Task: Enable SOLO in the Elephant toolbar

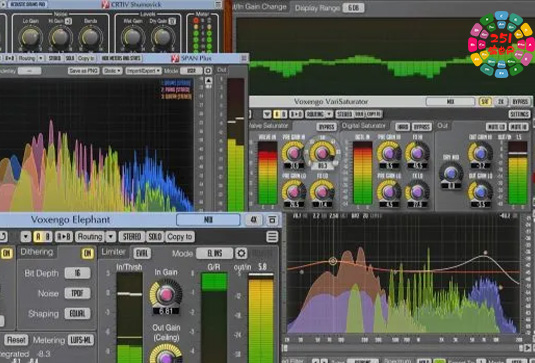Action: pos(155,236)
